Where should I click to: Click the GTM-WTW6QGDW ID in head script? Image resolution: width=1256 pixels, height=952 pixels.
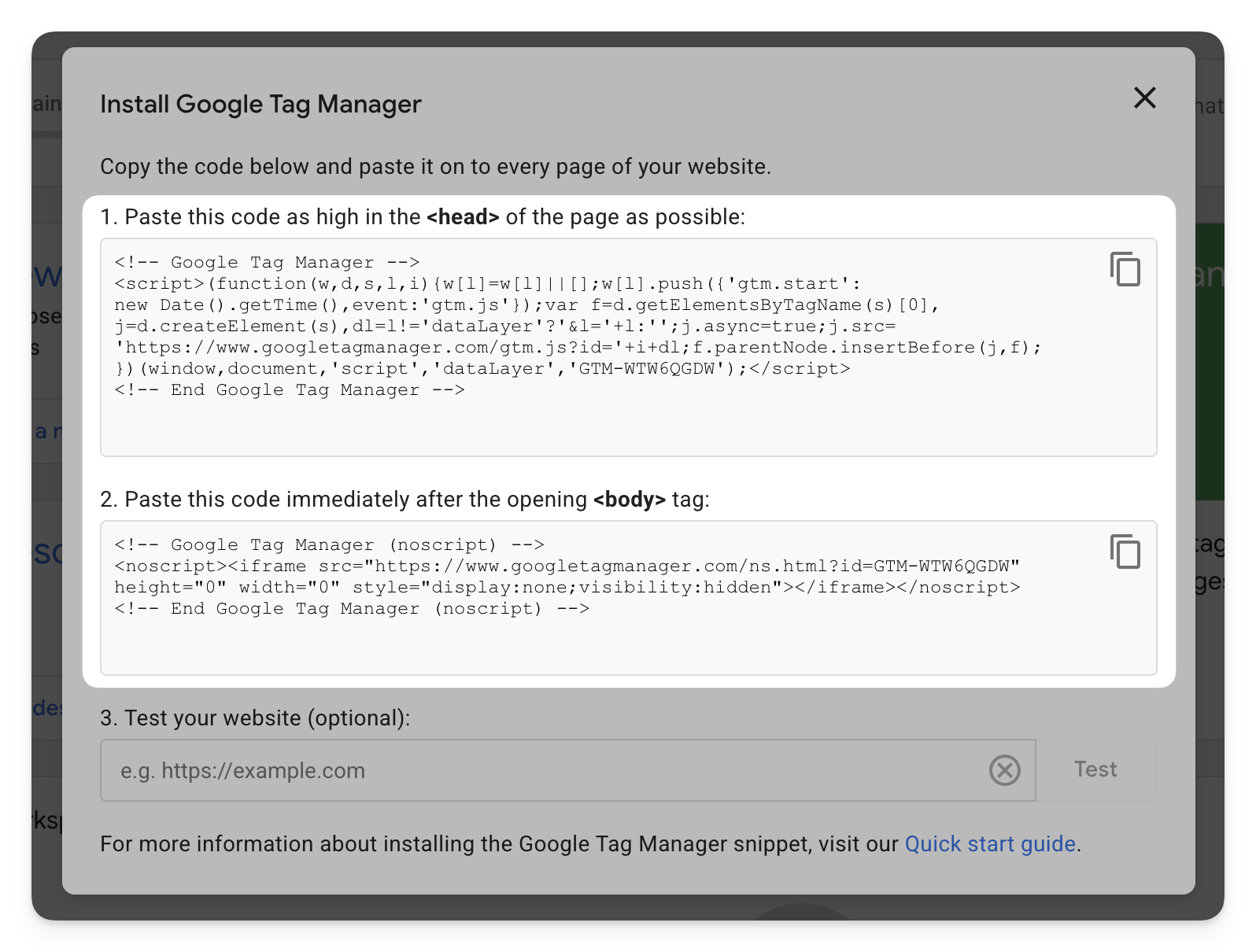pos(646,369)
